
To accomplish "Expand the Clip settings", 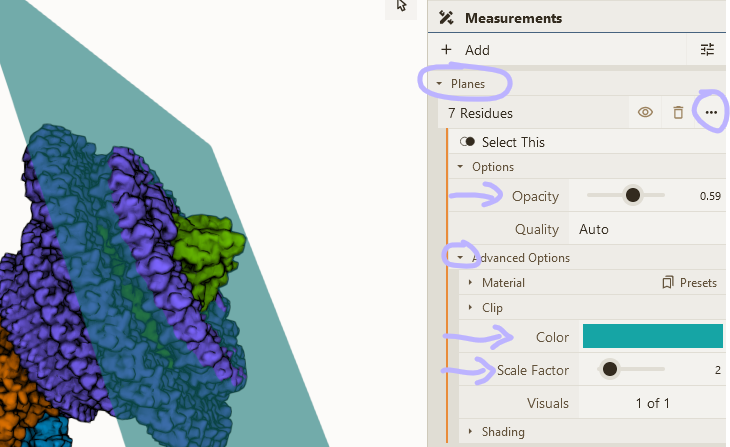I will [471, 308].
